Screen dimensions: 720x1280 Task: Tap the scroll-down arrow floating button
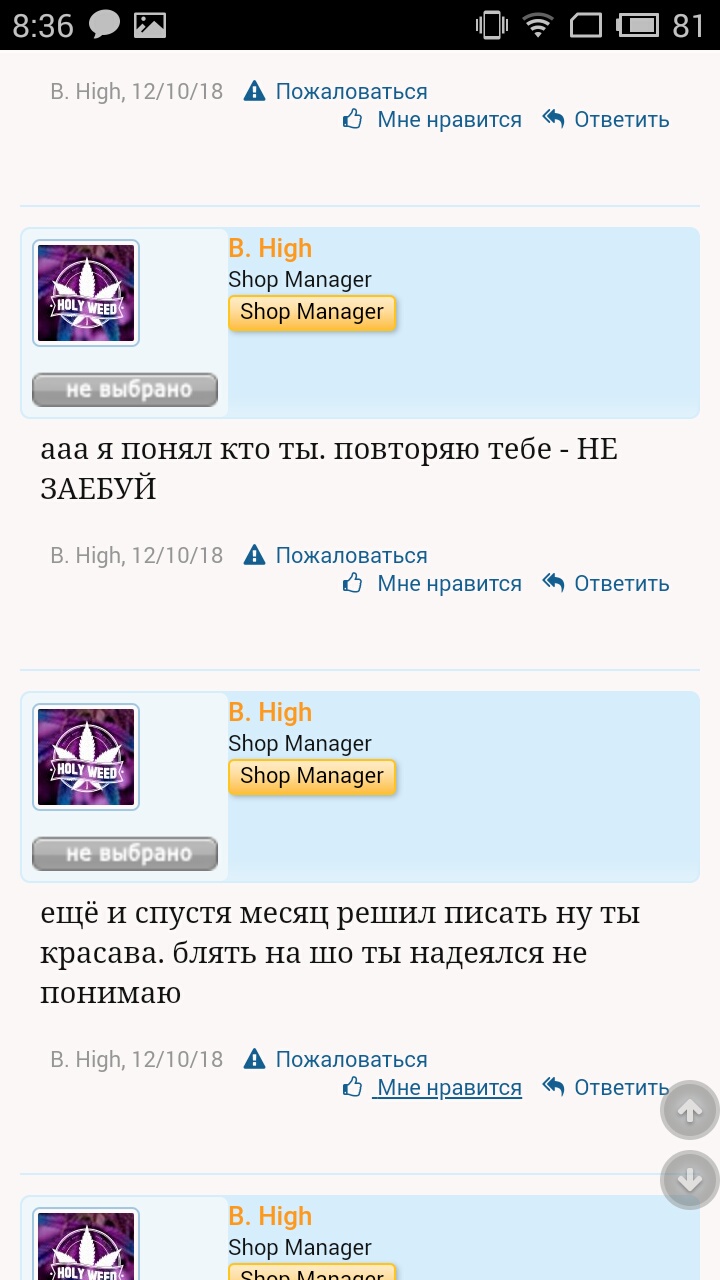coord(690,1180)
